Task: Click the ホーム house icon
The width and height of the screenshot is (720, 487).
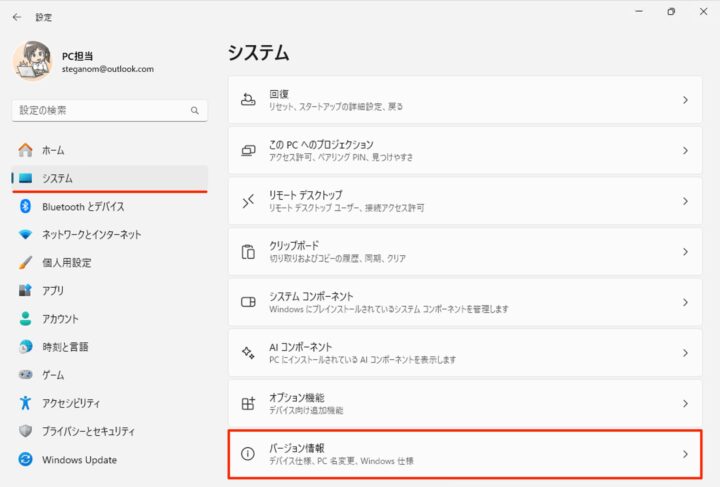Action: coord(26,150)
